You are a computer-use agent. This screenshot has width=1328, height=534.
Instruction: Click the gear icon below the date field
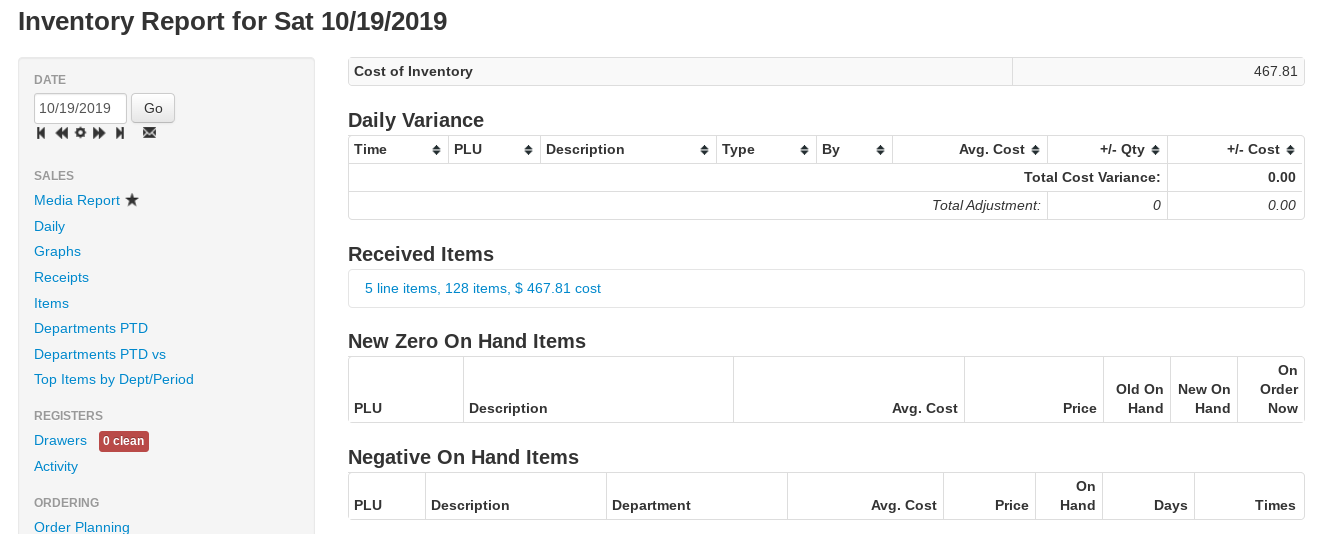click(x=81, y=133)
